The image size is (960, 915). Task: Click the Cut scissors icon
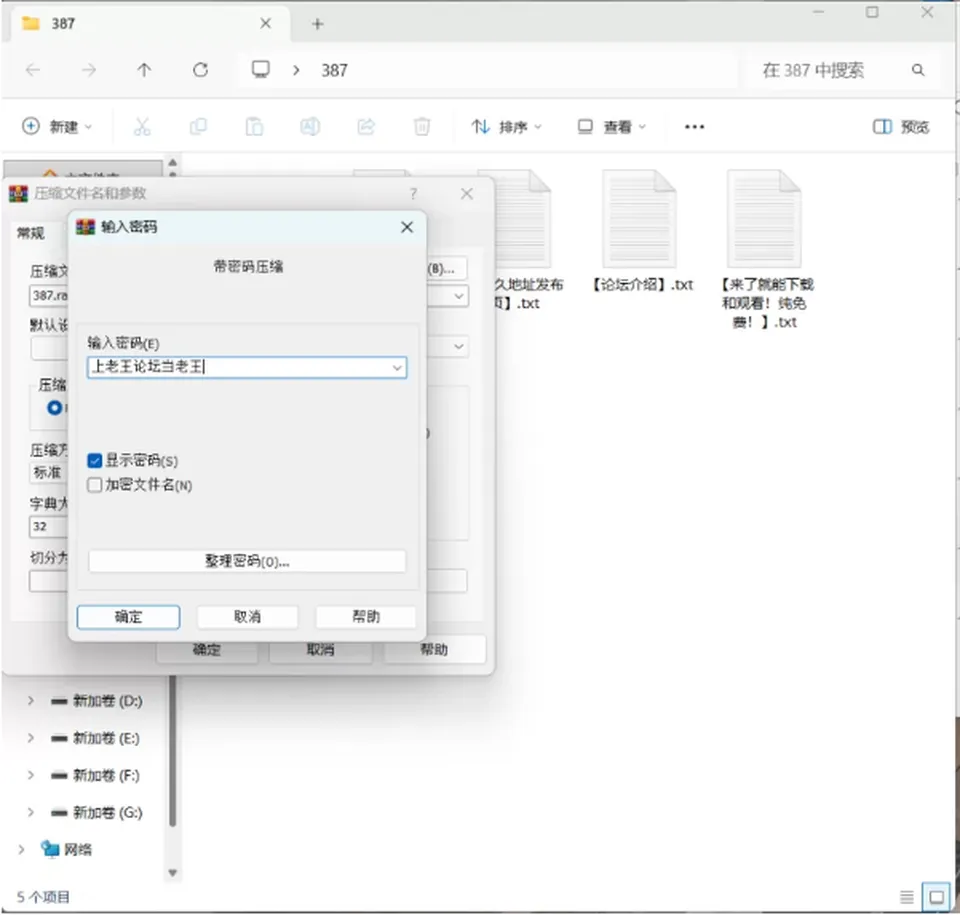(142, 127)
